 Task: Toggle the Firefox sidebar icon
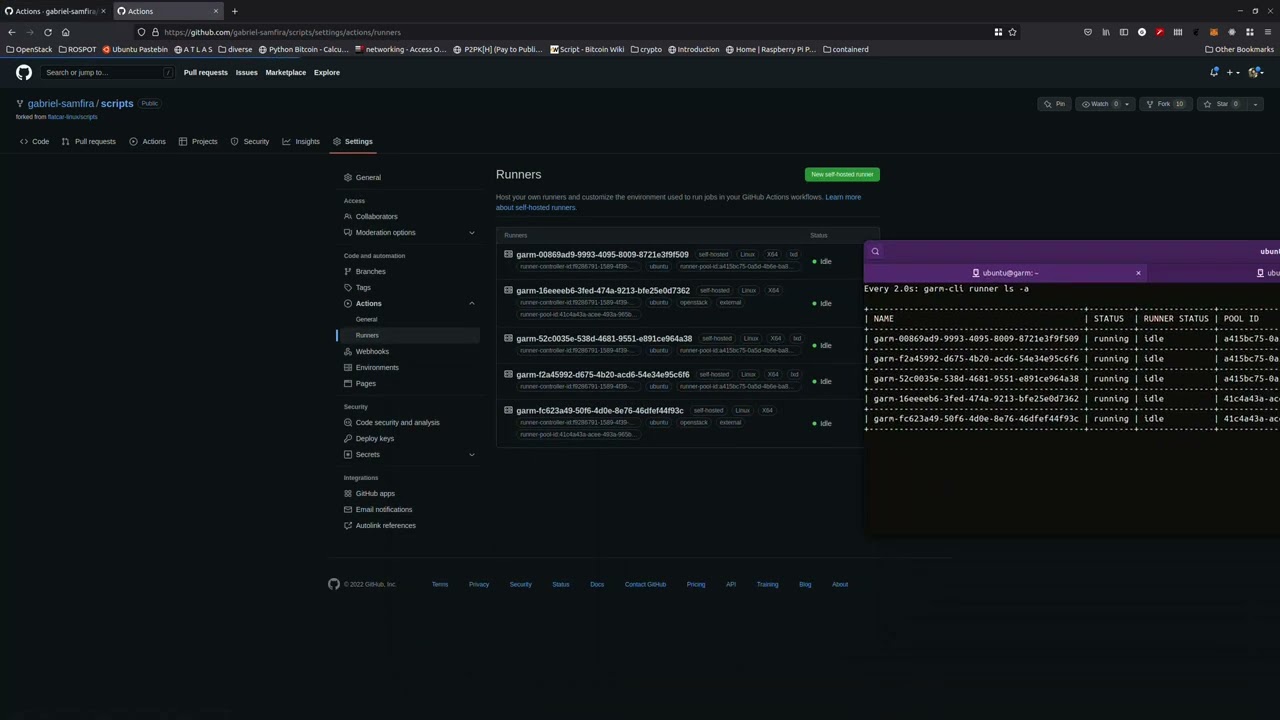tap(1124, 32)
